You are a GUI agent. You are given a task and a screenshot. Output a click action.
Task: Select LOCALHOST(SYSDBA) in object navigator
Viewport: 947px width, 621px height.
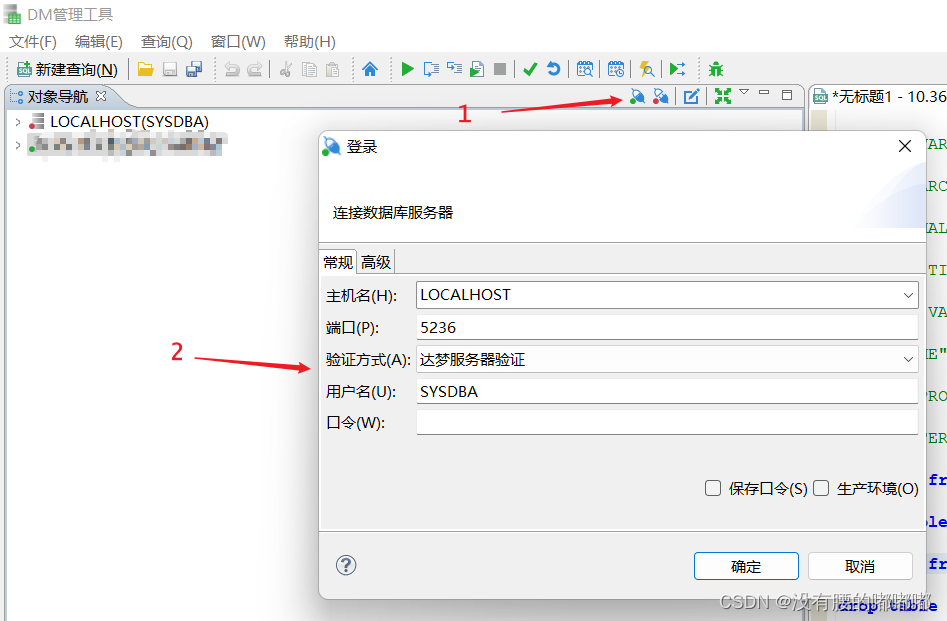point(129,122)
